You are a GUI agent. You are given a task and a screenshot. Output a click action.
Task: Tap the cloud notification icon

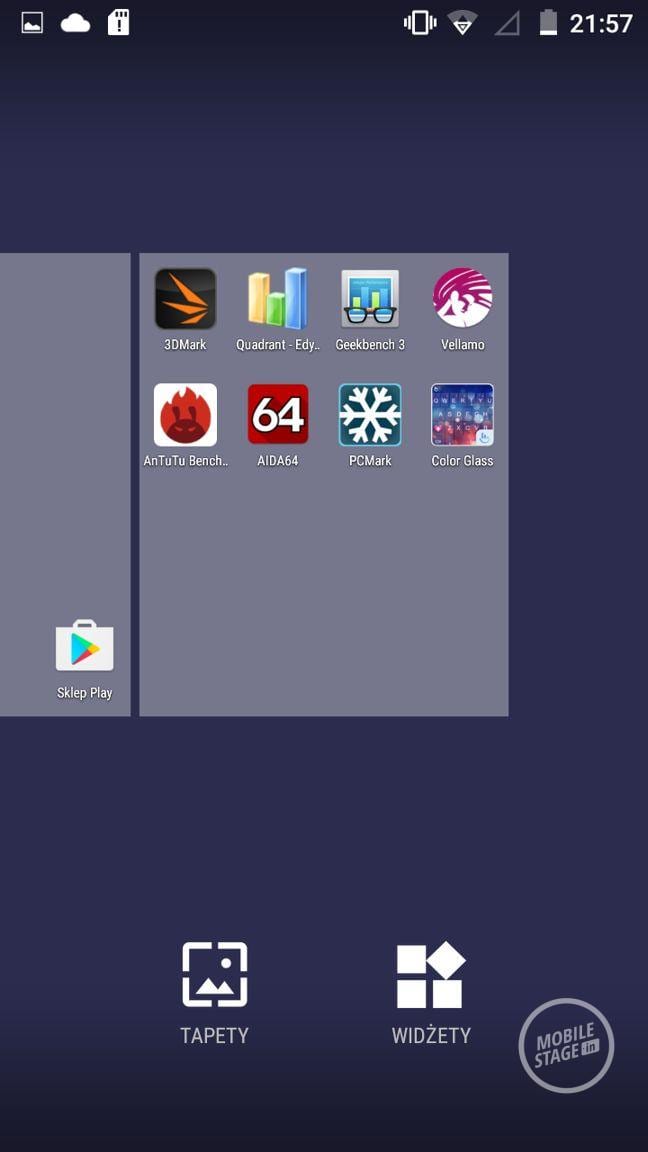(76, 23)
